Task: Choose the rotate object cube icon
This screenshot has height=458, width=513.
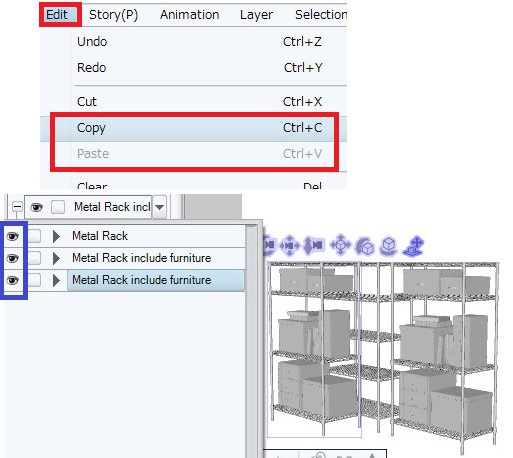Action: tap(364, 246)
